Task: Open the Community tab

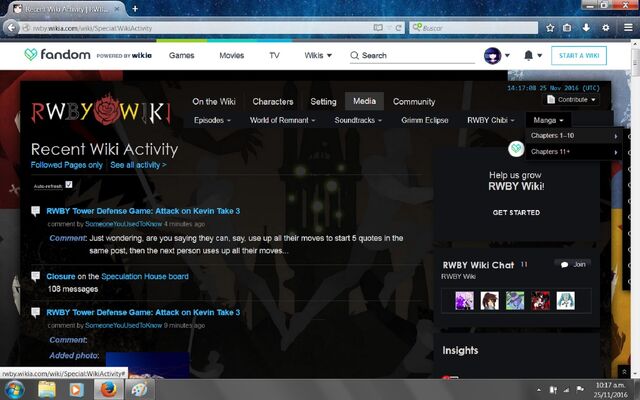Action: (414, 102)
